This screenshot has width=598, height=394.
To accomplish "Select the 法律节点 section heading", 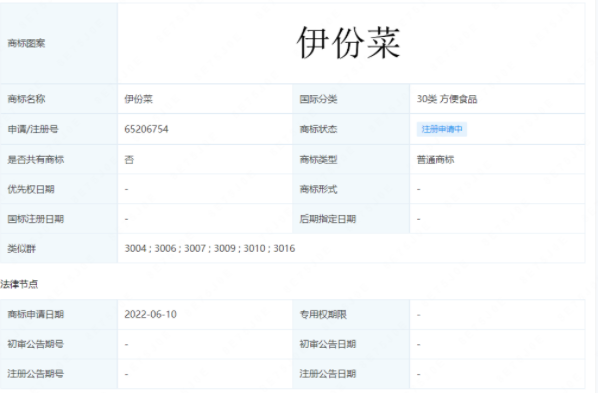I will pyautogui.click(x=19, y=284).
